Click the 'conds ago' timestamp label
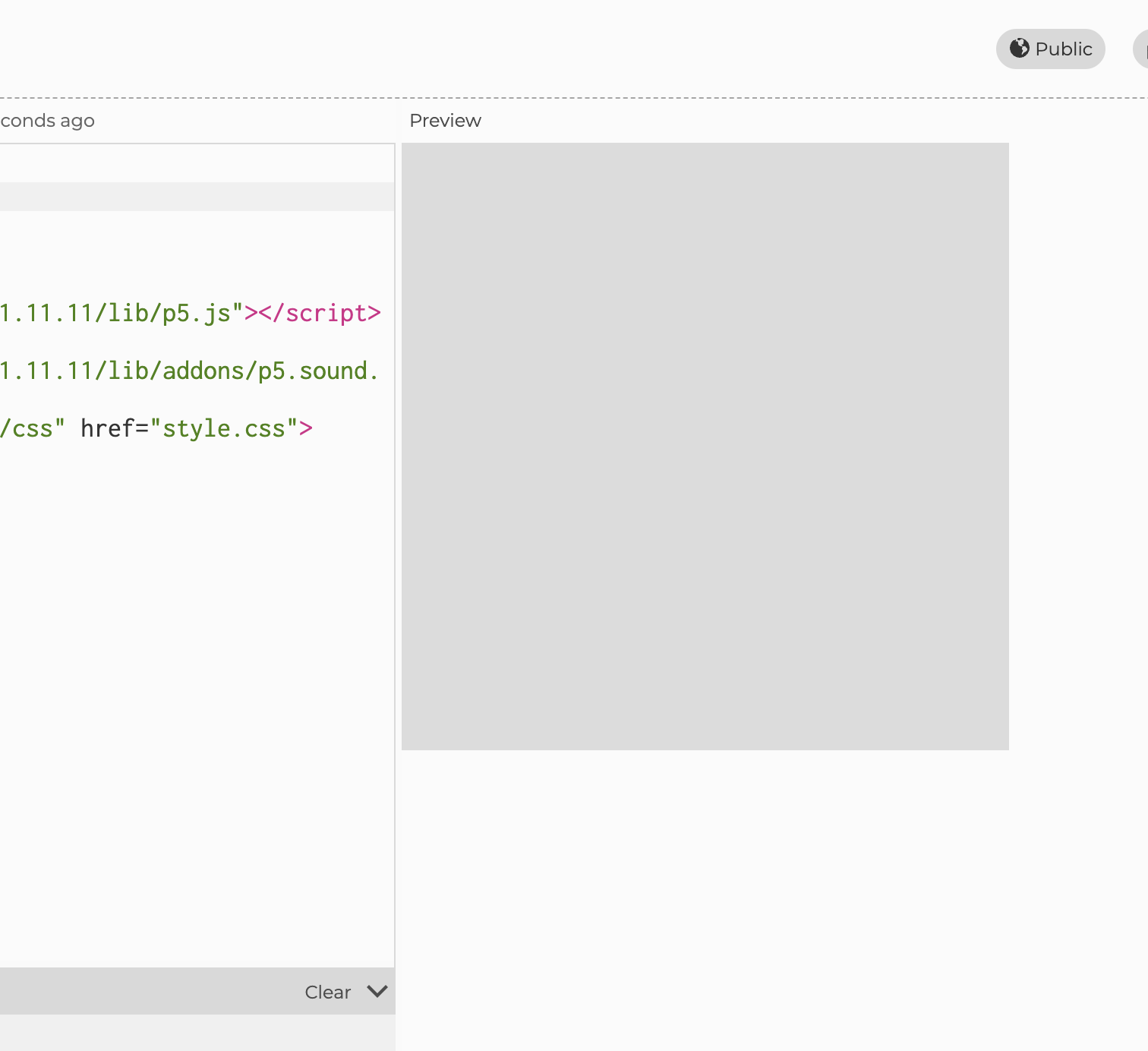Viewport: 1148px width, 1051px height. [46, 120]
